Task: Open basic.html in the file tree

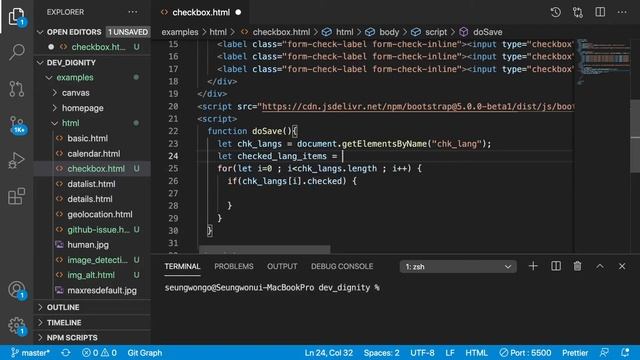Action: point(88,138)
